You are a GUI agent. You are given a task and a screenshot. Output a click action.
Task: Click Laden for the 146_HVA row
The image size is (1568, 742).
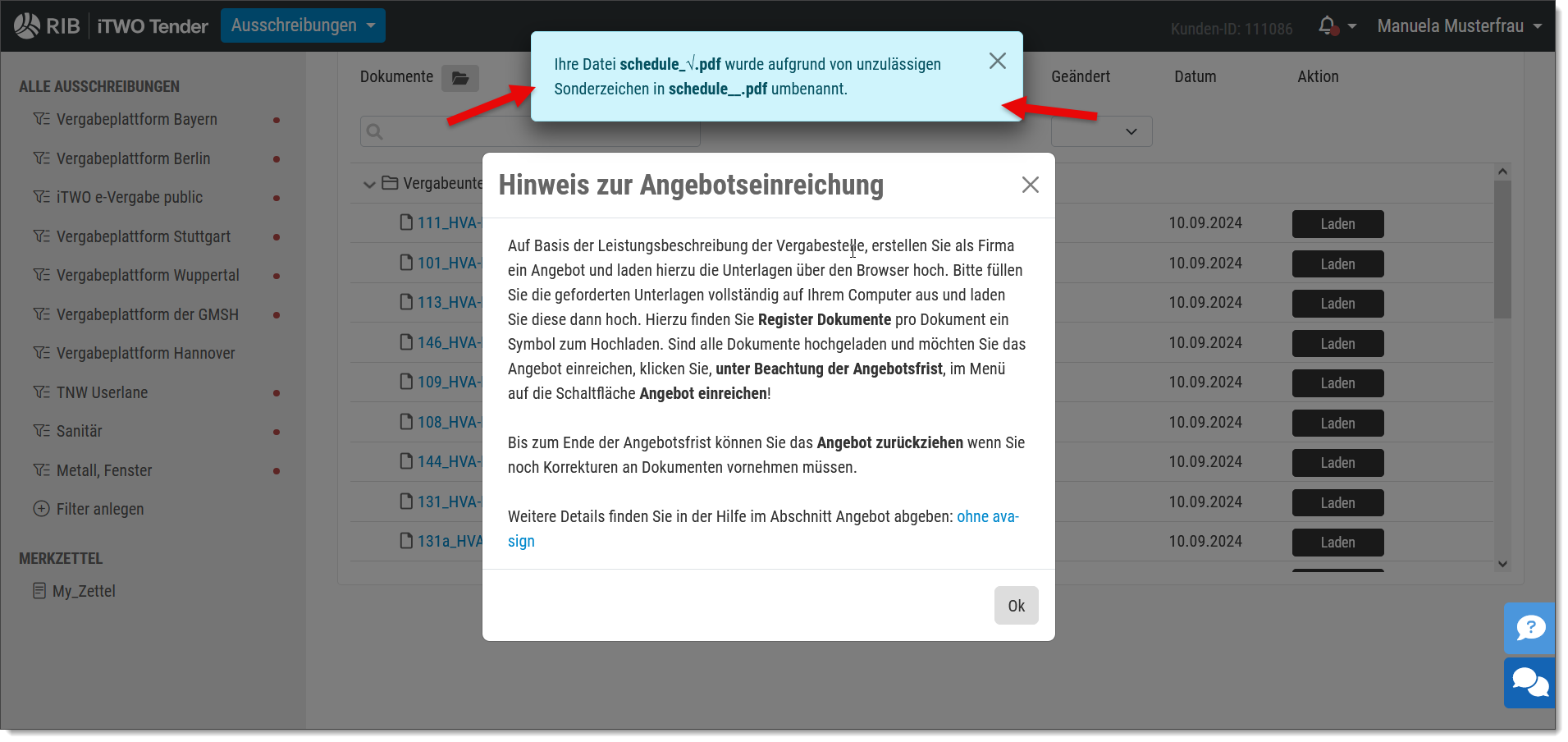click(x=1338, y=344)
